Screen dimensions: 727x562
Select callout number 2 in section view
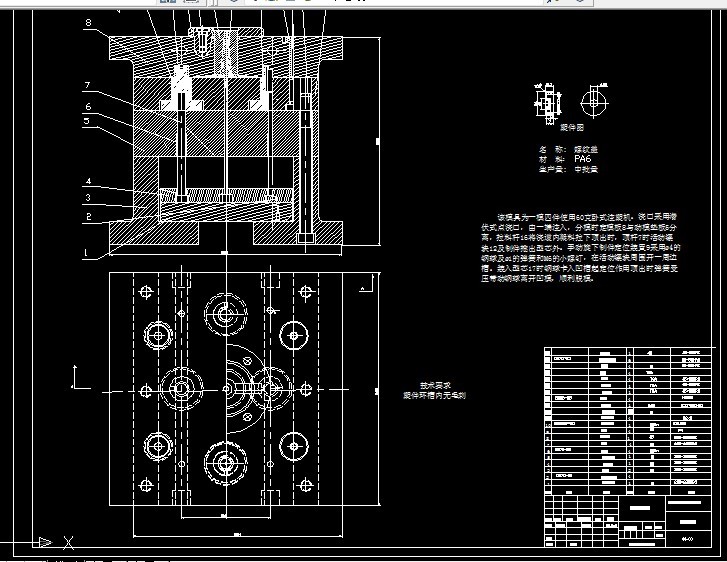89,216
